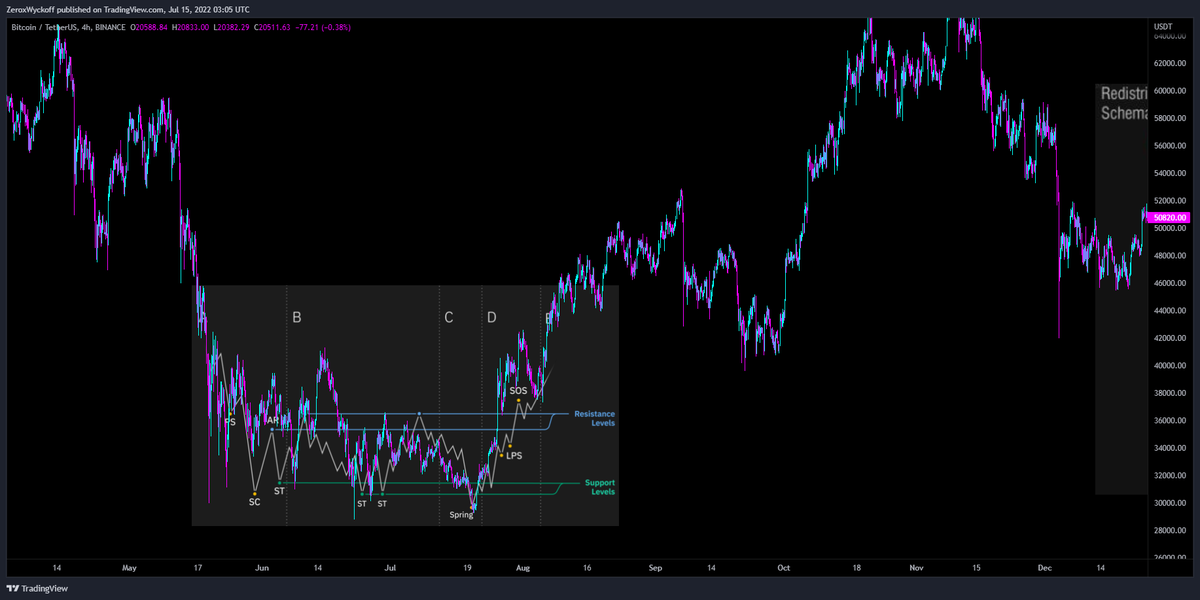The width and height of the screenshot is (1200, 600).
Task: Click the Oct label on time axis
Action: point(783,568)
